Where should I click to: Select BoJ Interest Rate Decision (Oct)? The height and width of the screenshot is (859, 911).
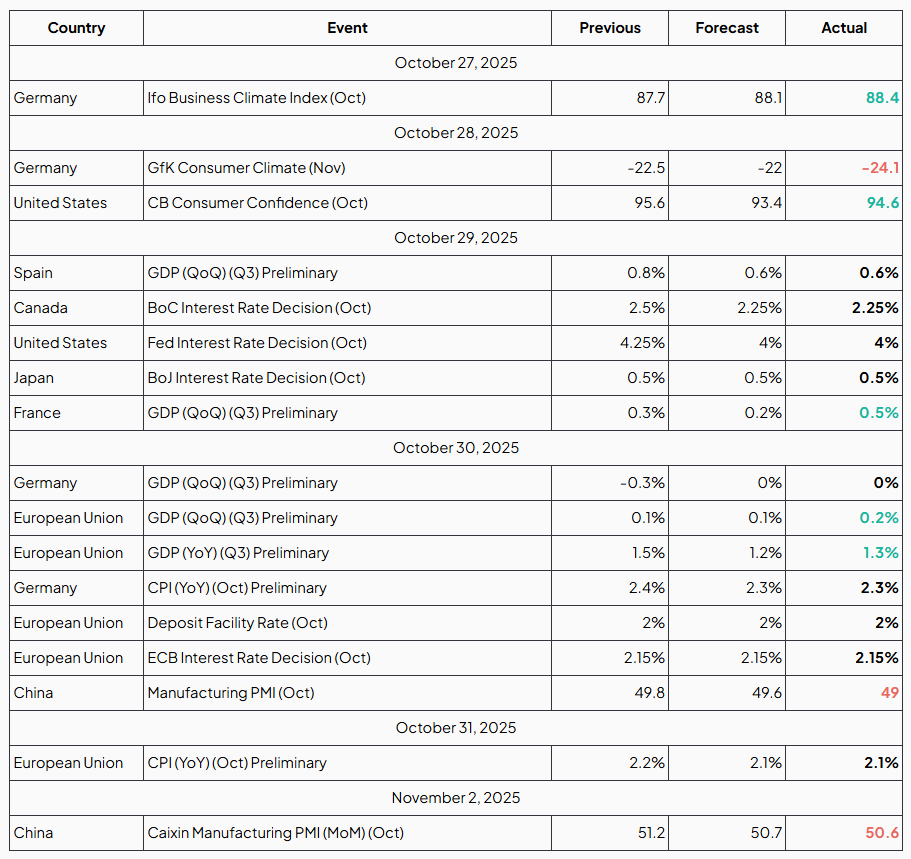256,378
